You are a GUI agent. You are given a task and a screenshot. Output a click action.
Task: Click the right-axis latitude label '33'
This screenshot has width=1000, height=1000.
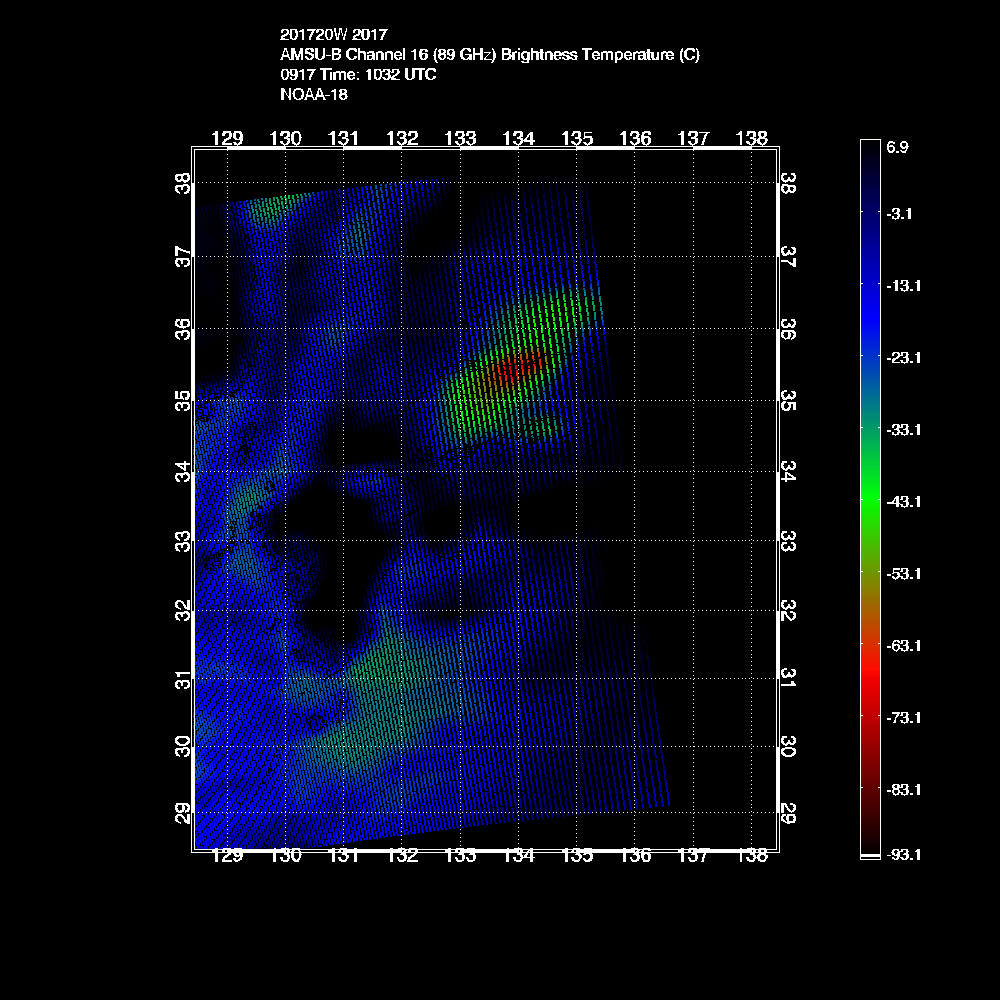pyautogui.click(x=788, y=541)
